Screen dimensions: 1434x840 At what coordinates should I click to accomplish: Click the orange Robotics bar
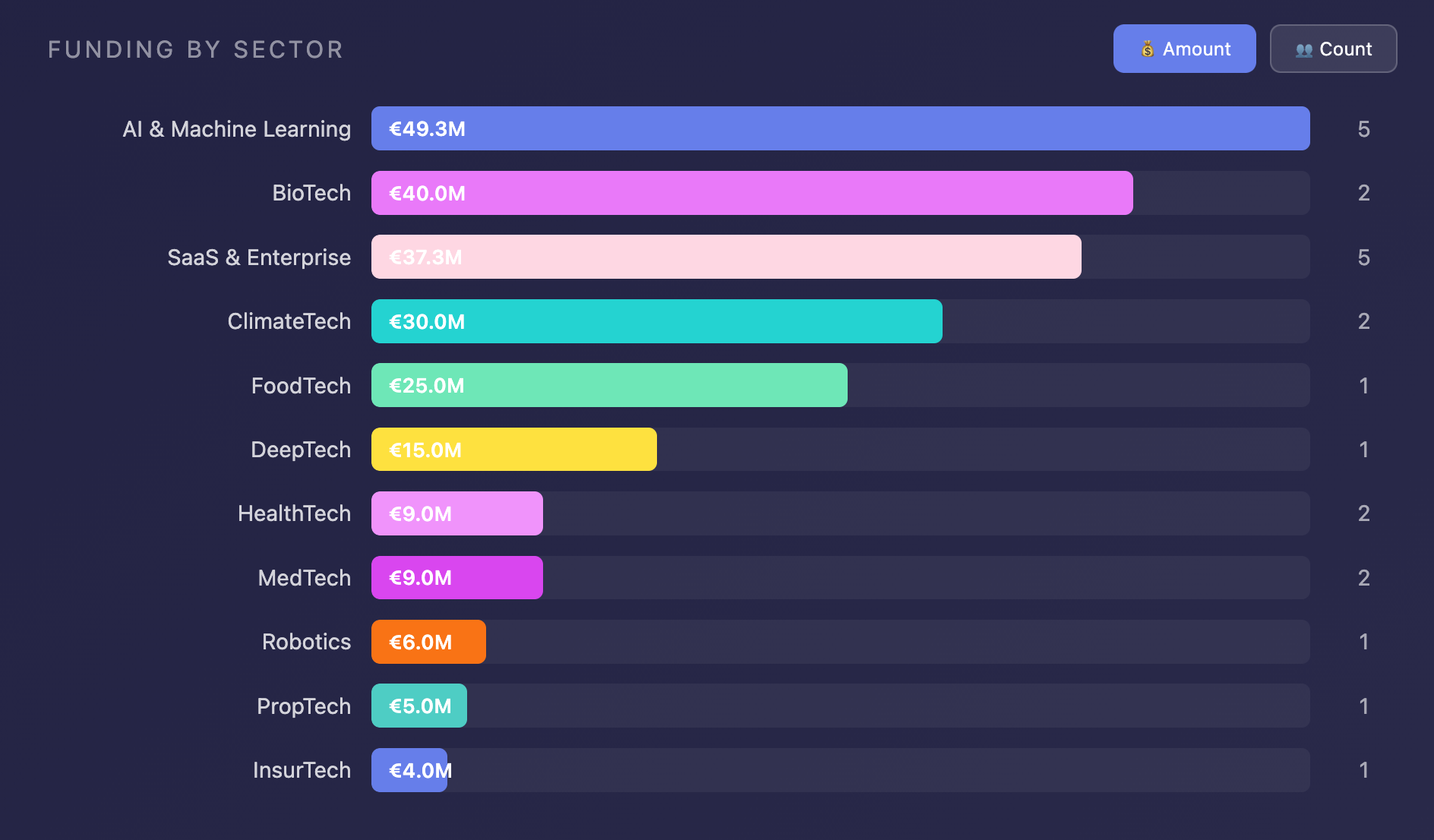point(428,642)
